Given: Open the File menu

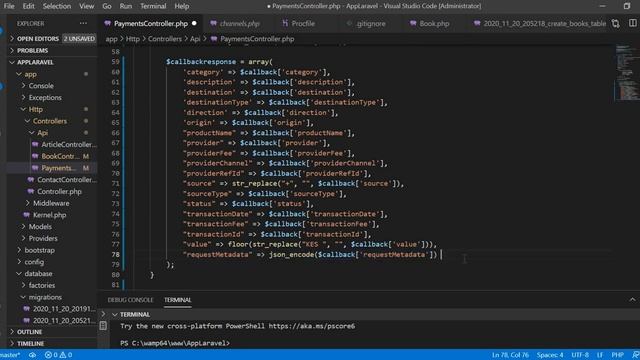Looking at the screenshot, I should tap(9, 6).
